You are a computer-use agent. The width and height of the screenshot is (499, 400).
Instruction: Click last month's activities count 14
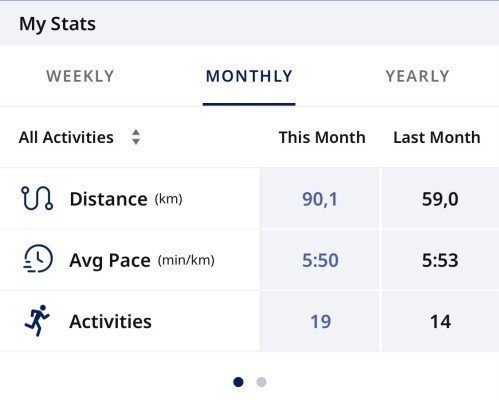[x=440, y=322]
